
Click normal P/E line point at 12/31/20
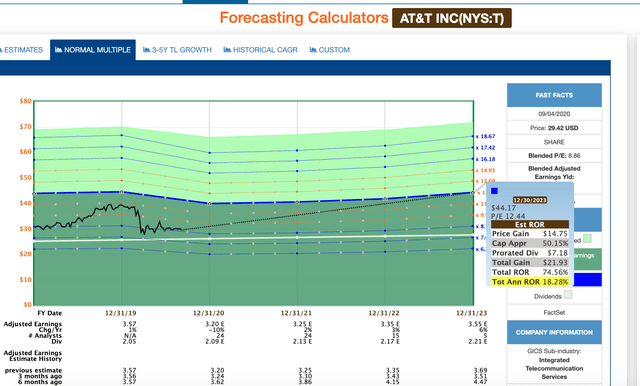tap(209, 203)
